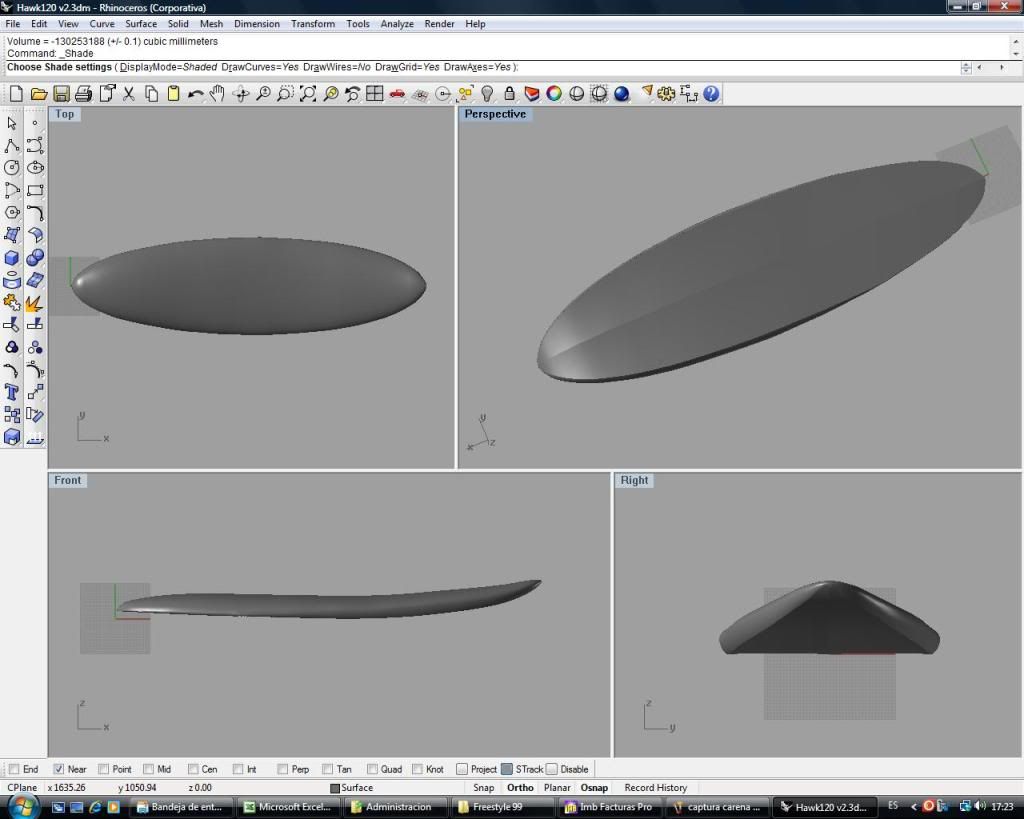Enable the Perp osnap checkbox
This screenshot has width=1024, height=819.
point(282,769)
